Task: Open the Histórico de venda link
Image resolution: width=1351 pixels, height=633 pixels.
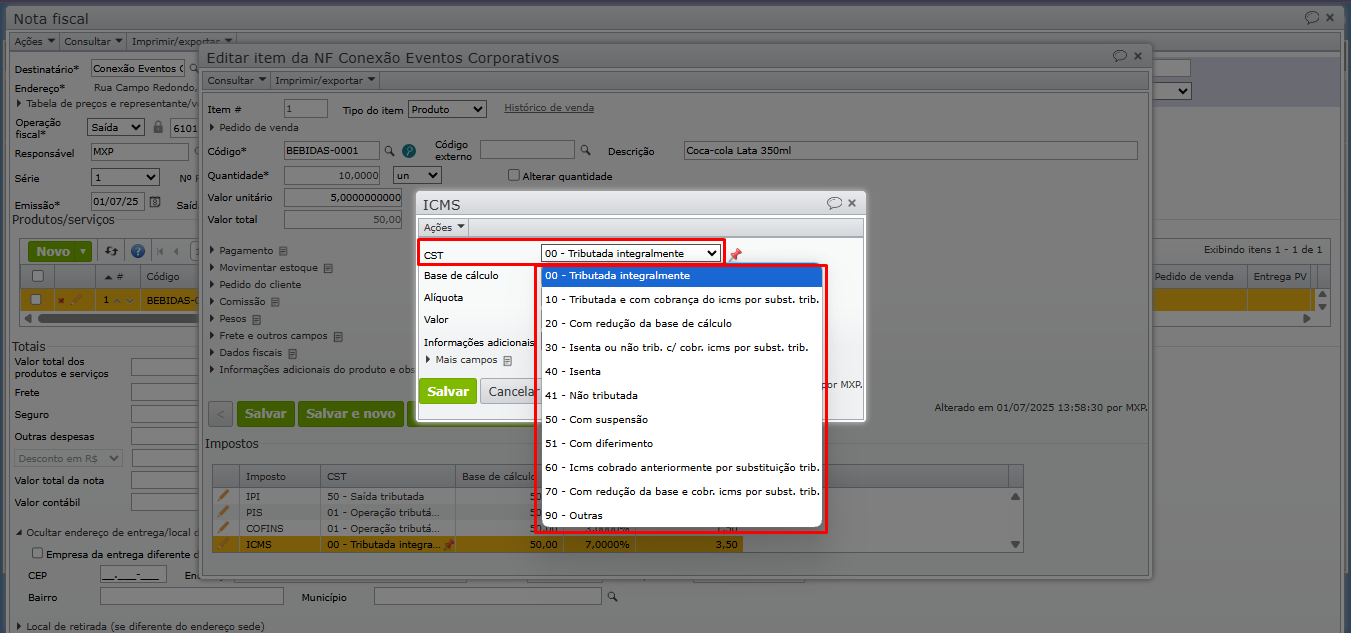Action: (x=549, y=108)
